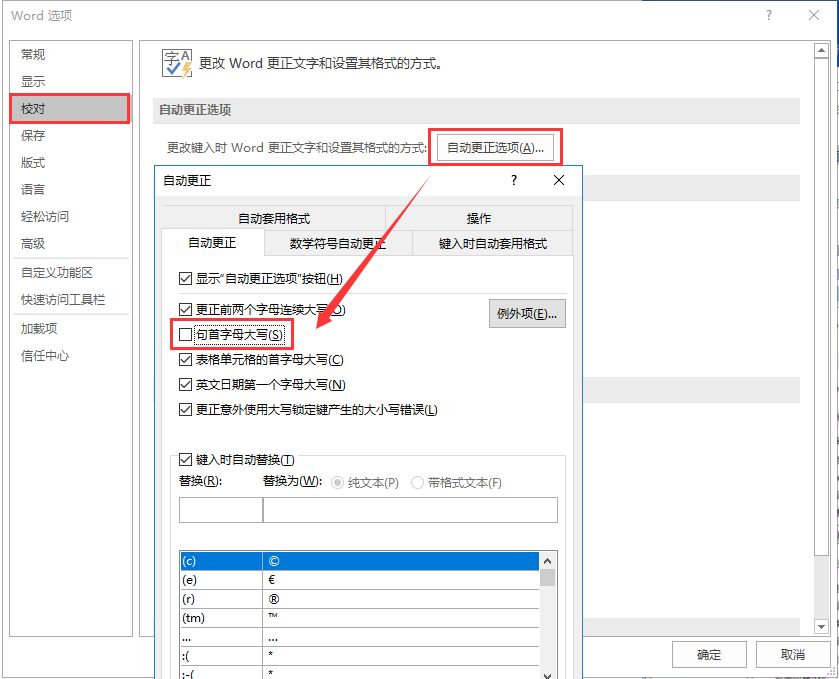839x679 pixels.
Task: Open 信任中心 settings
Action: click(x=45, y=356)
